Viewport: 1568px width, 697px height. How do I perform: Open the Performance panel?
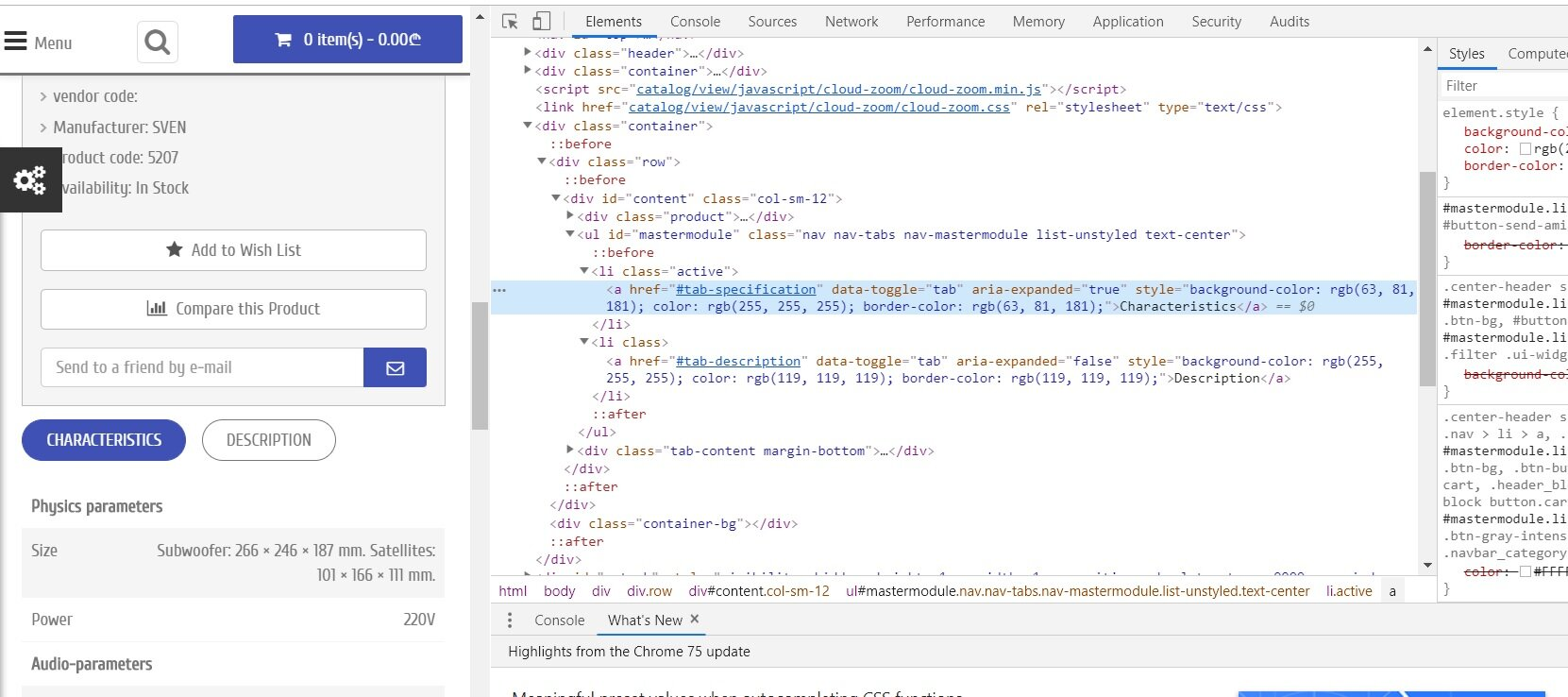point(945,21)
